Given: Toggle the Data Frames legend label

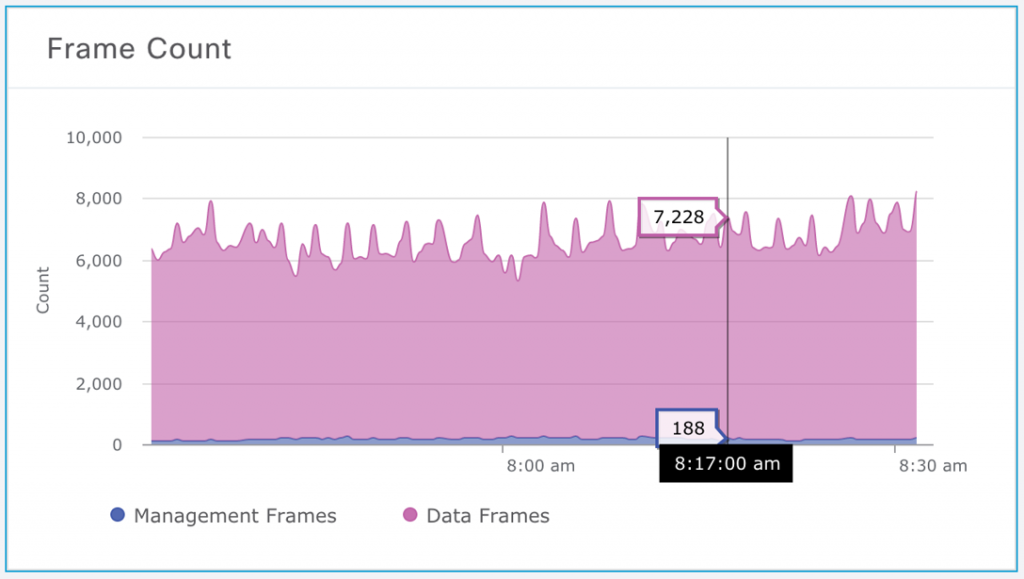Looking at the screenshot, I should tap(488, 516).
